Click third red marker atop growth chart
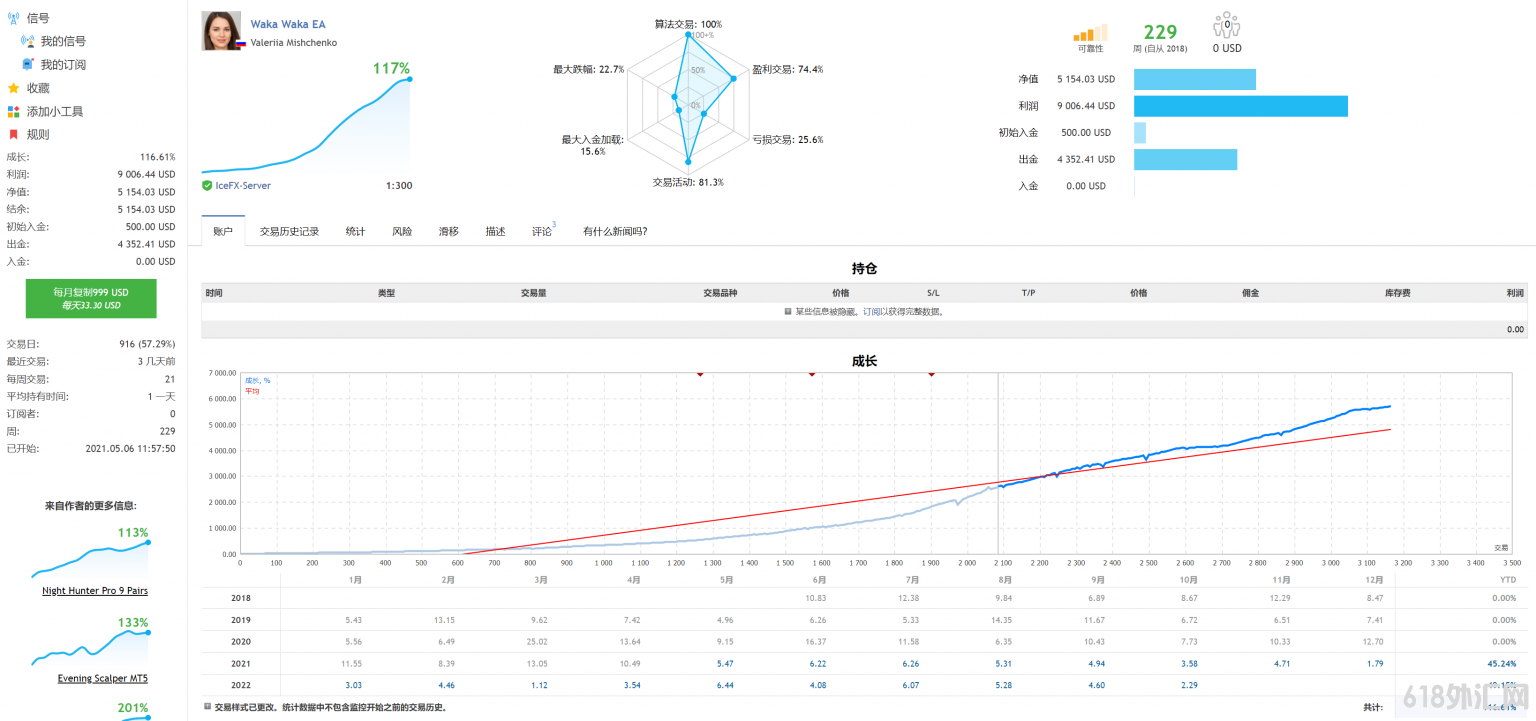 point(931,374)
